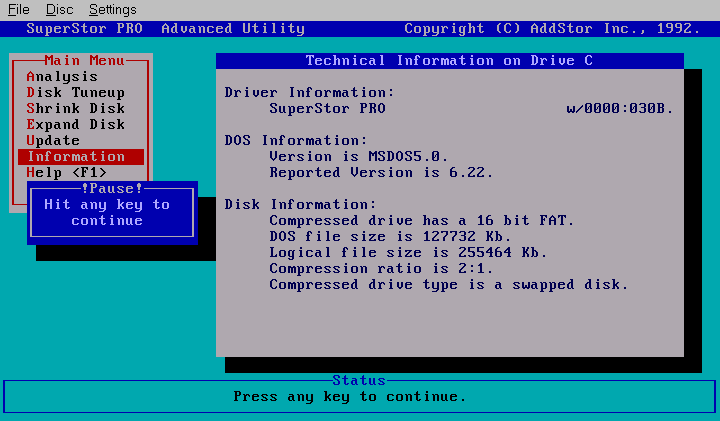
Task: Click 'Logical file size is 255464 Kb.'
Action: pyautogui.click(x=408, y=253)
